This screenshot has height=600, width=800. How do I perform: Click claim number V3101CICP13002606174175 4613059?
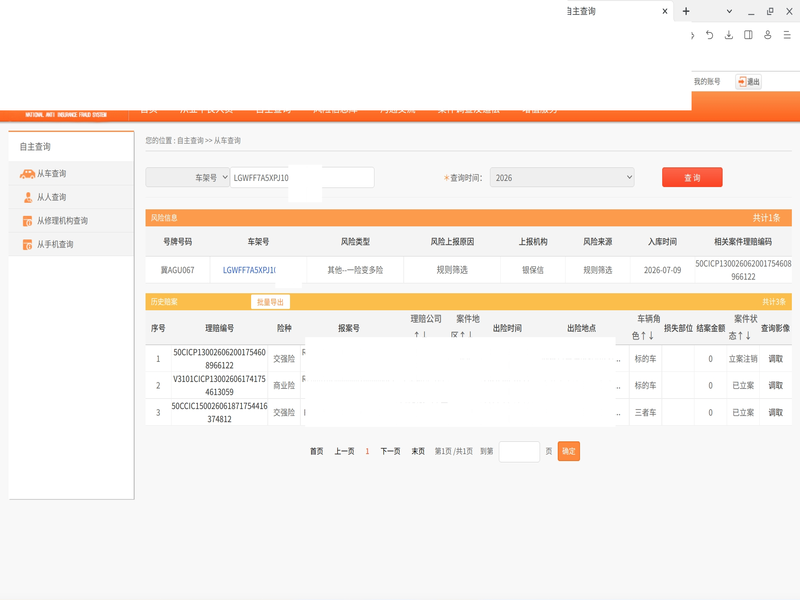coord(219,386)
